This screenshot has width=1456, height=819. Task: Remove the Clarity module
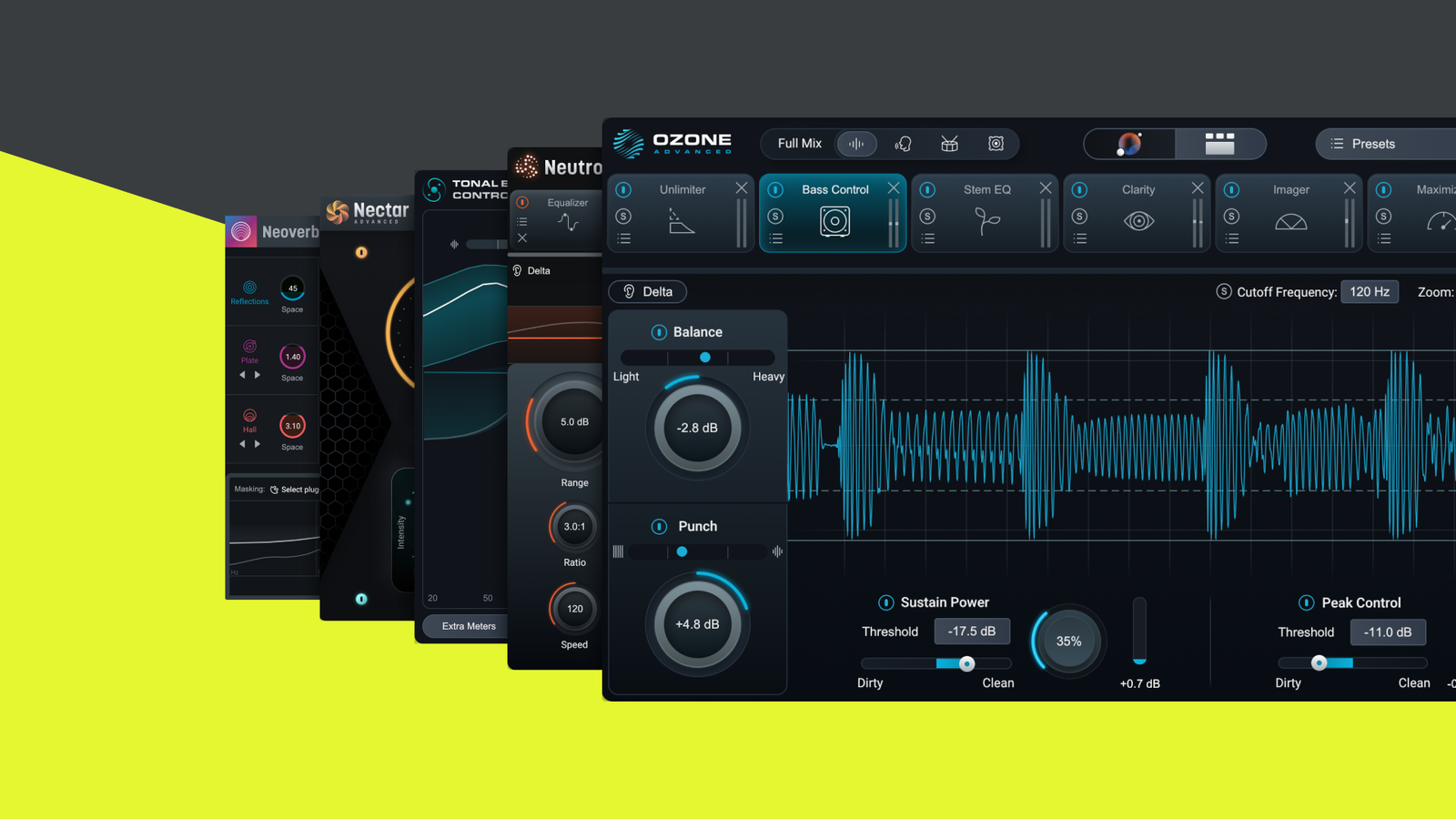pyautogui.click(x=1198, y=188)
